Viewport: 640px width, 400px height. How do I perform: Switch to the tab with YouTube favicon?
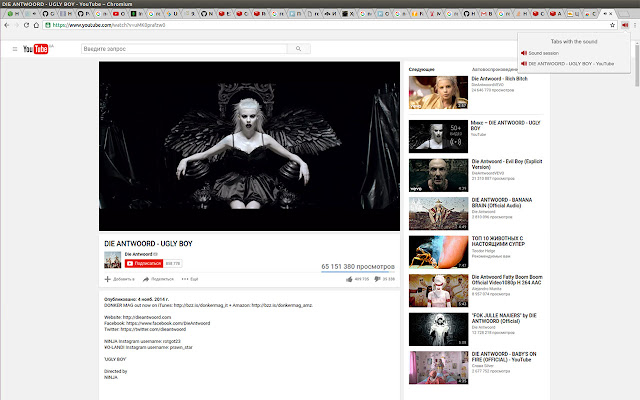coord(116,13)
